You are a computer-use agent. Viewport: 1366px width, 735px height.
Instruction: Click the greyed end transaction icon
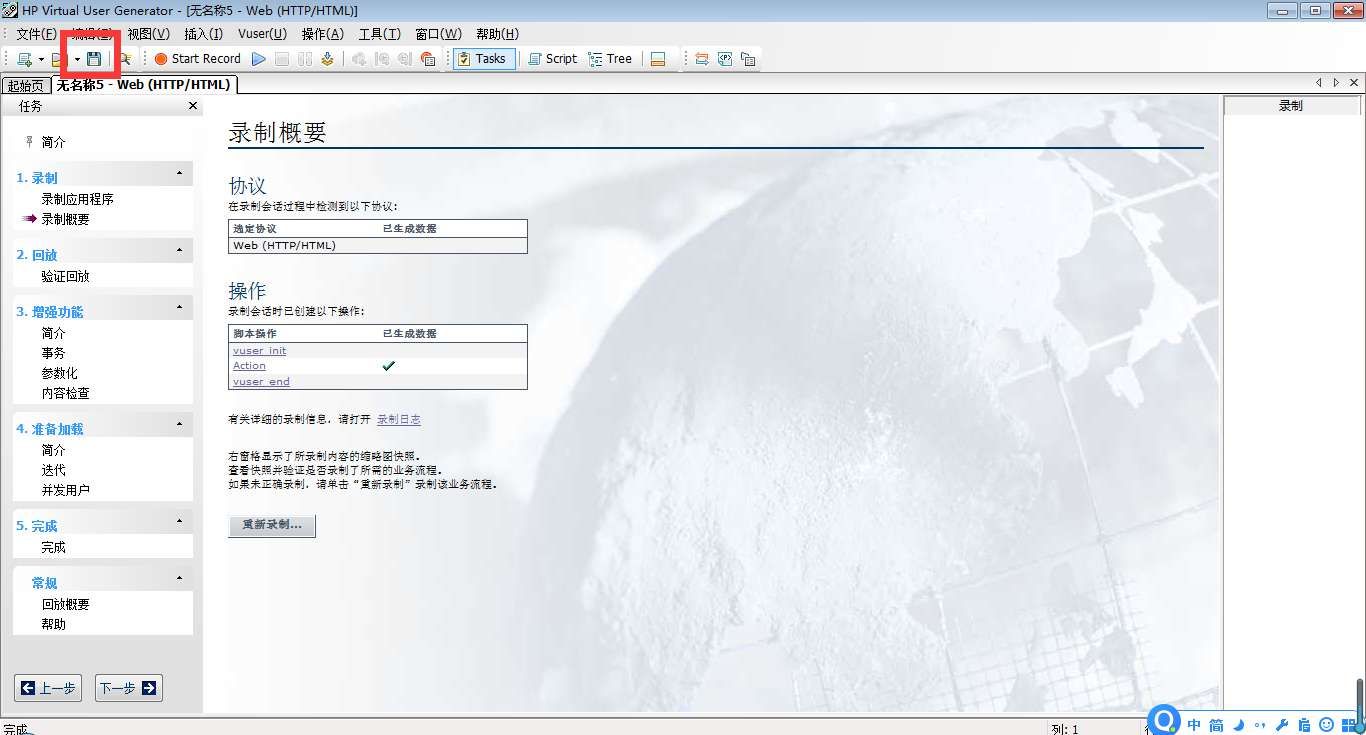(382, 59)
